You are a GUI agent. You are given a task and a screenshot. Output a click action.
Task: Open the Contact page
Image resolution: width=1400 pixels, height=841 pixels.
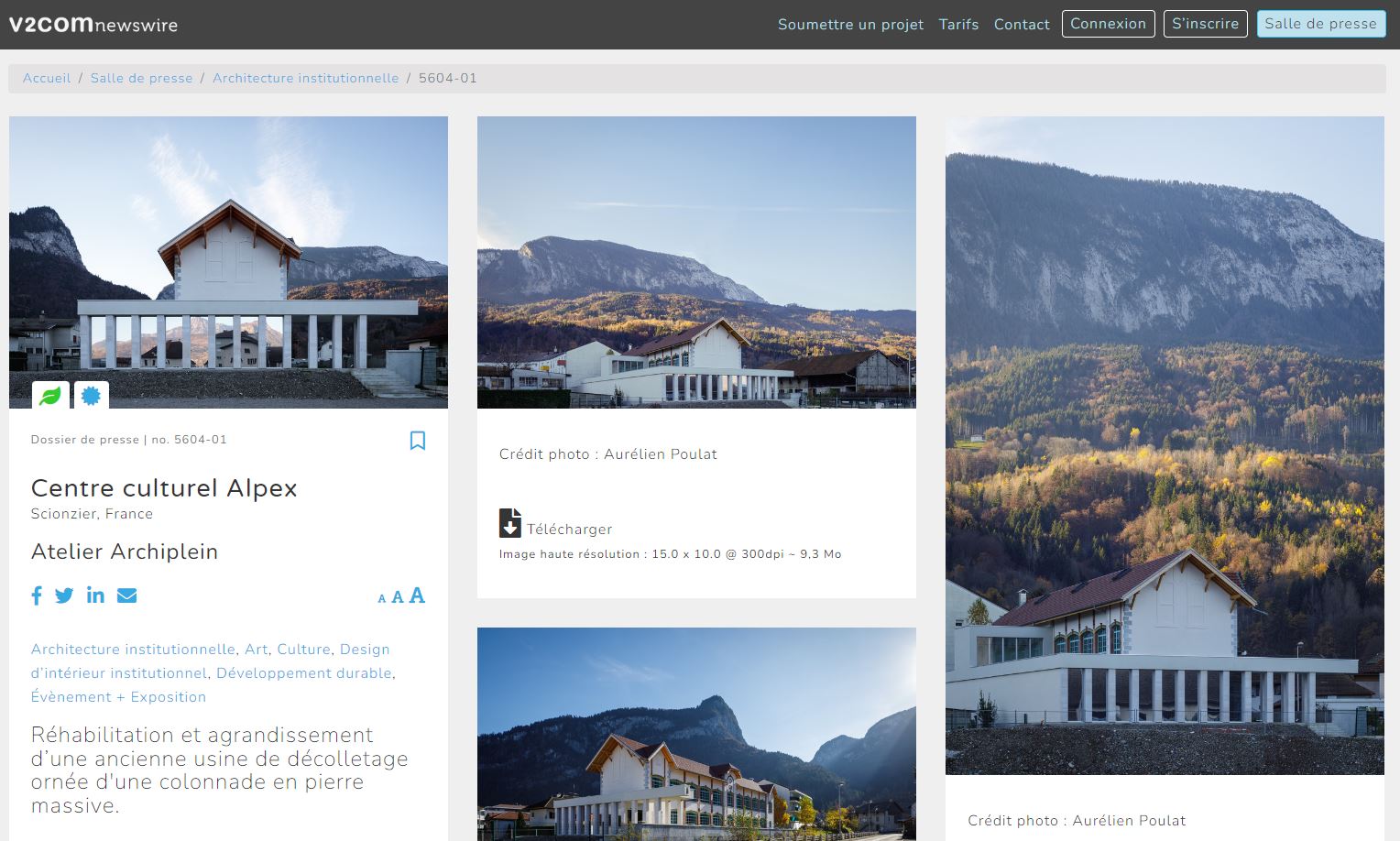(x=1022, y=25)
